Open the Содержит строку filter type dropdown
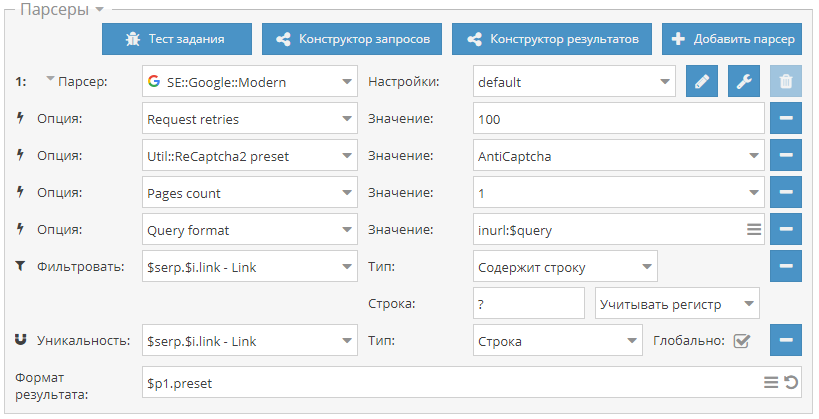Image resolution: width=819 pixels, height=419 pixels. [565, 266]
